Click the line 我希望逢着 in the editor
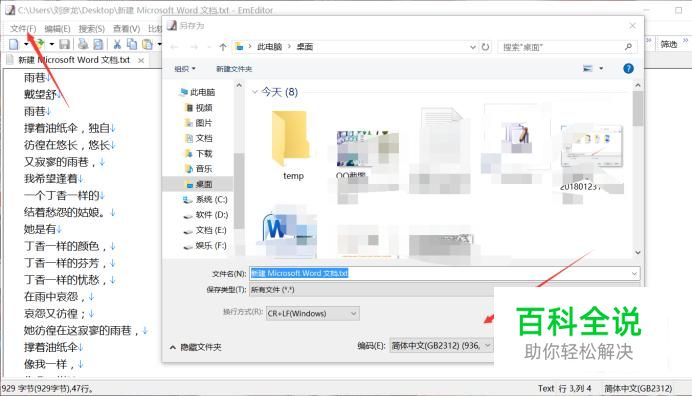Screen dimensions: 692x396 (51, 179)
